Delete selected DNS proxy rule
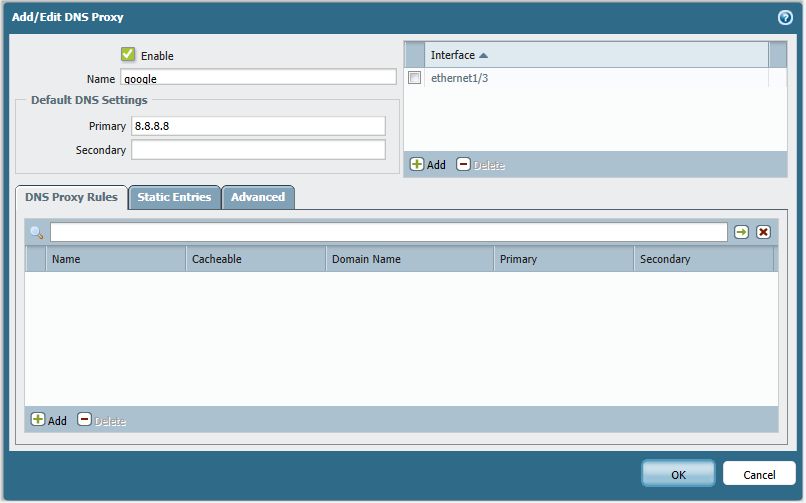 (102, 420)
